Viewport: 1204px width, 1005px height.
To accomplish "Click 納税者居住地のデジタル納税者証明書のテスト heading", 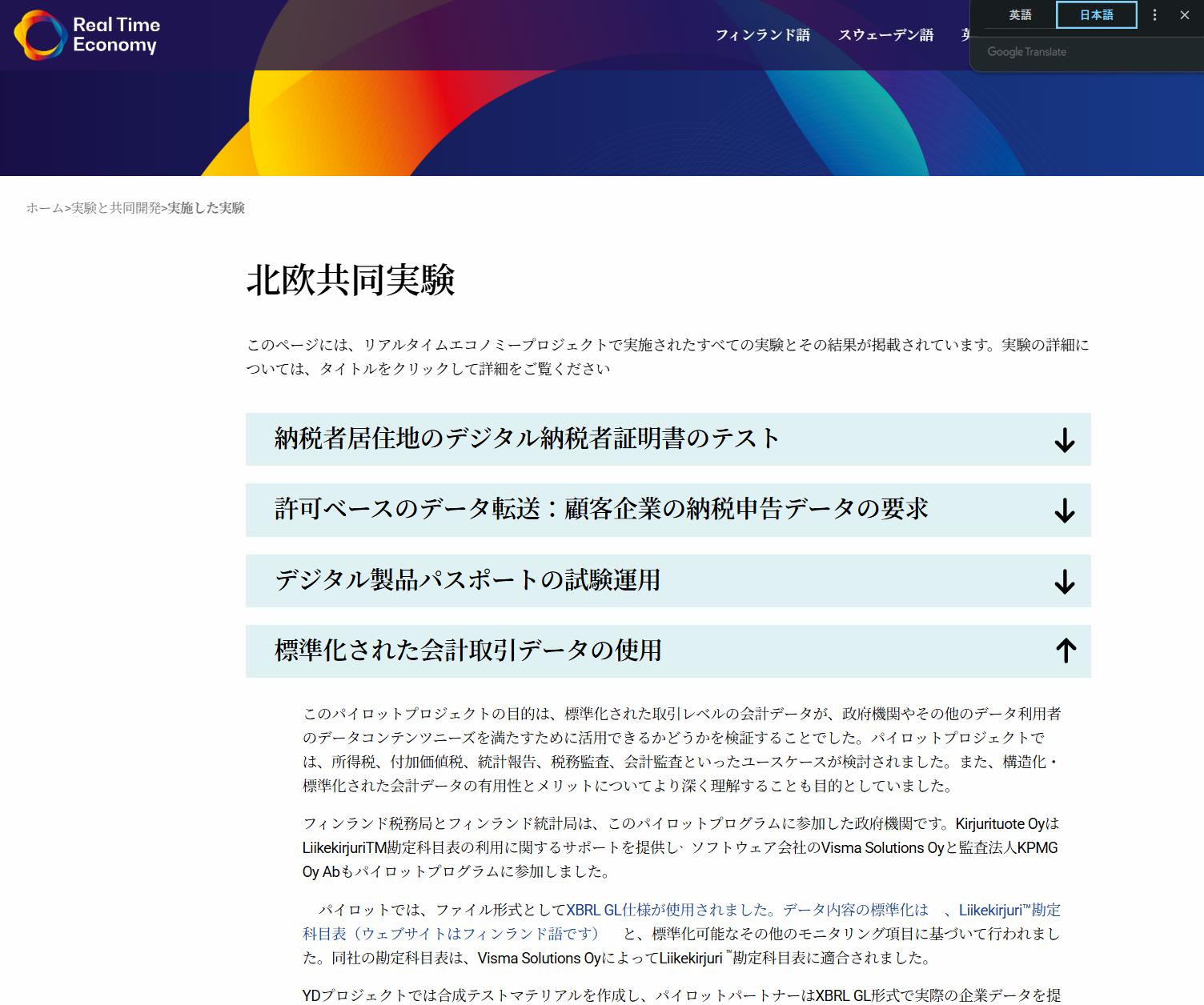I will [x=526, y=438].
